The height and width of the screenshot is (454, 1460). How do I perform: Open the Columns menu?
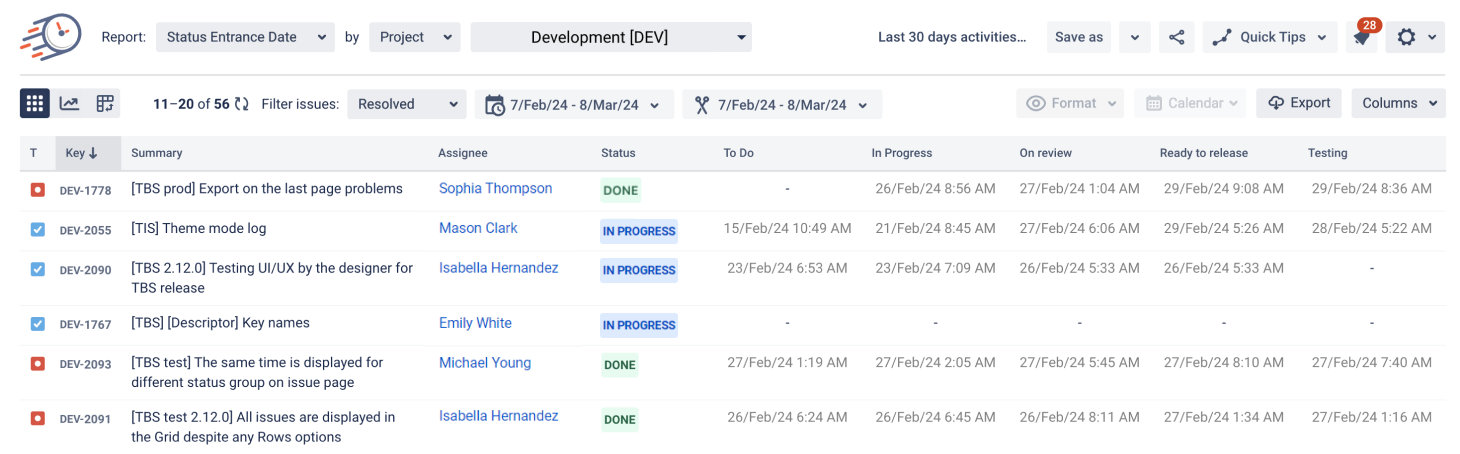point(1398,103)
